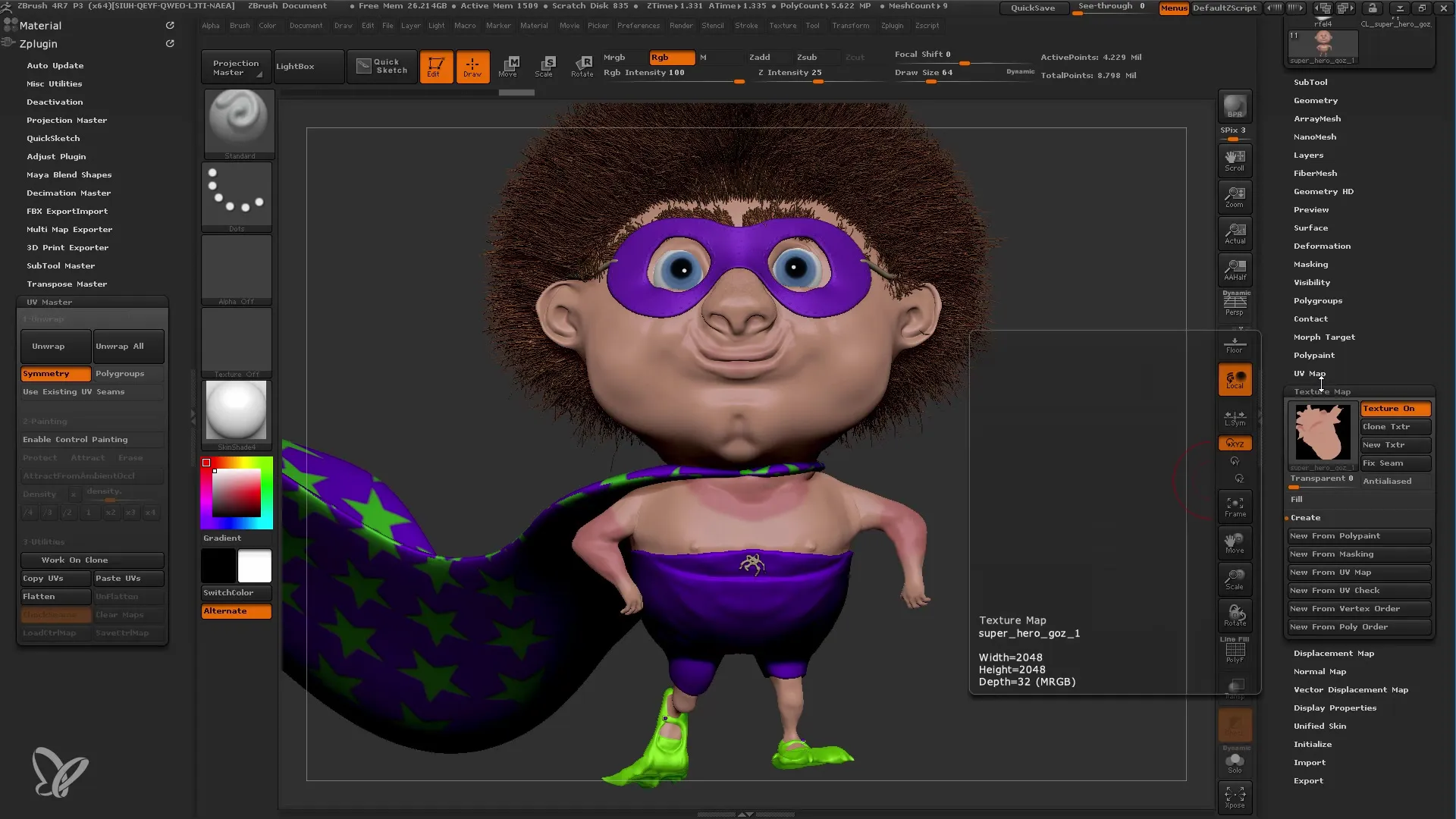Expand the Displacement Map section
1456x819 pixels.
click(x=1335, y=653)
